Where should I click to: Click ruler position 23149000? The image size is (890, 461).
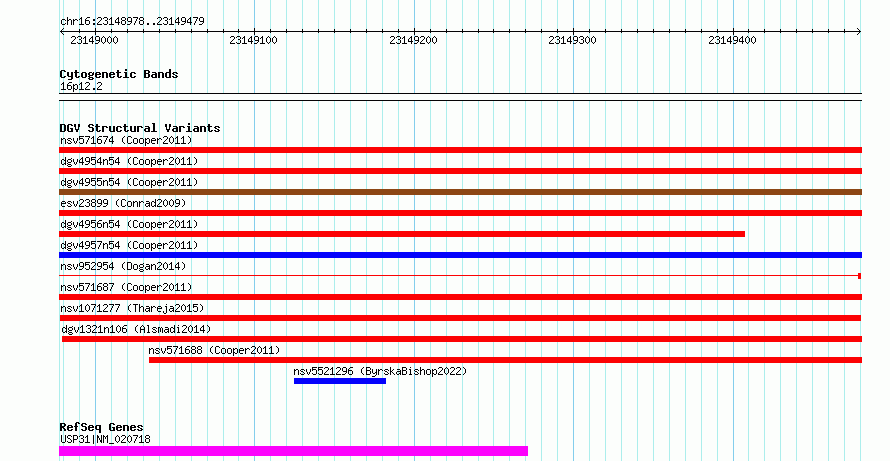tap(94, 40)
